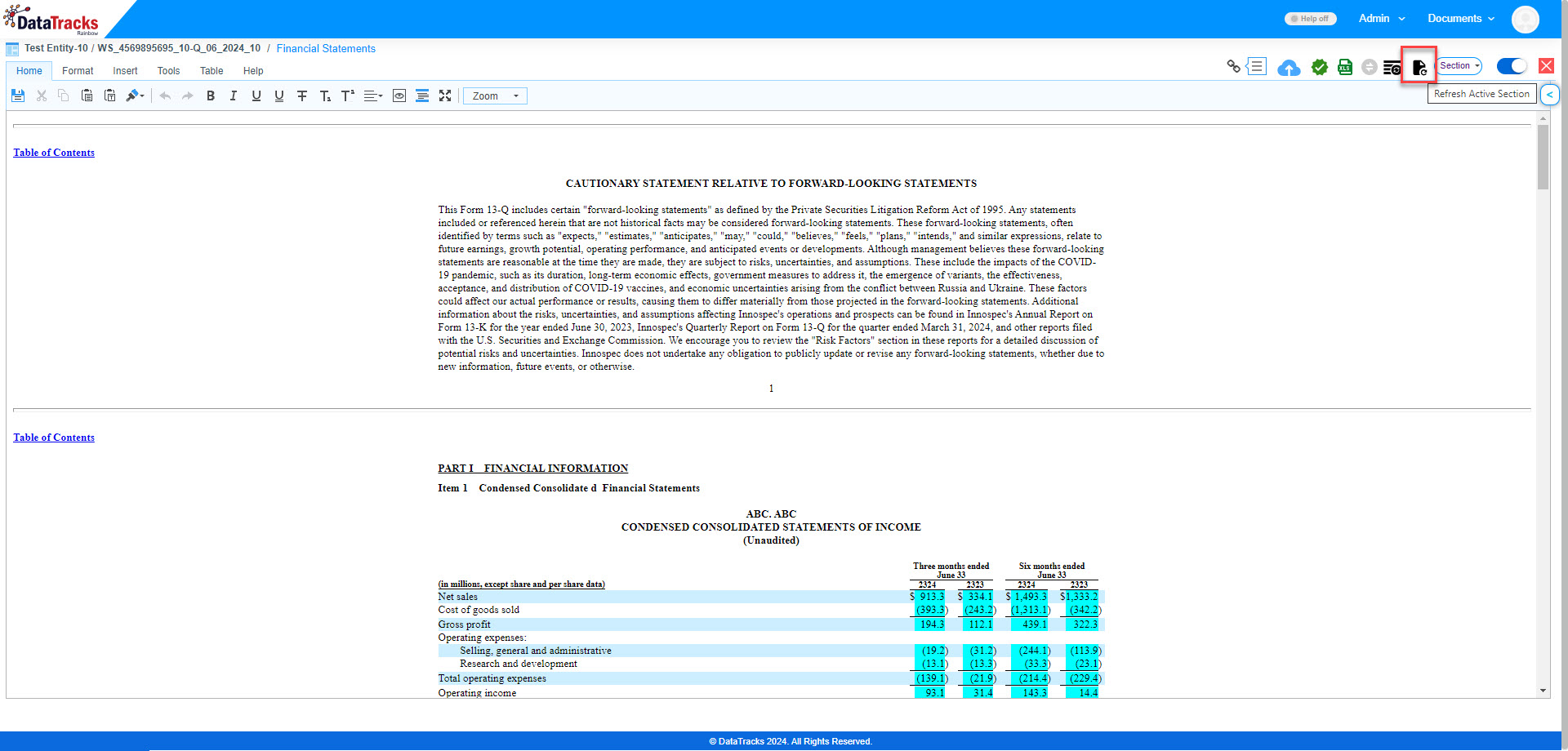Toggle single Underline formatting

point(256,96)
